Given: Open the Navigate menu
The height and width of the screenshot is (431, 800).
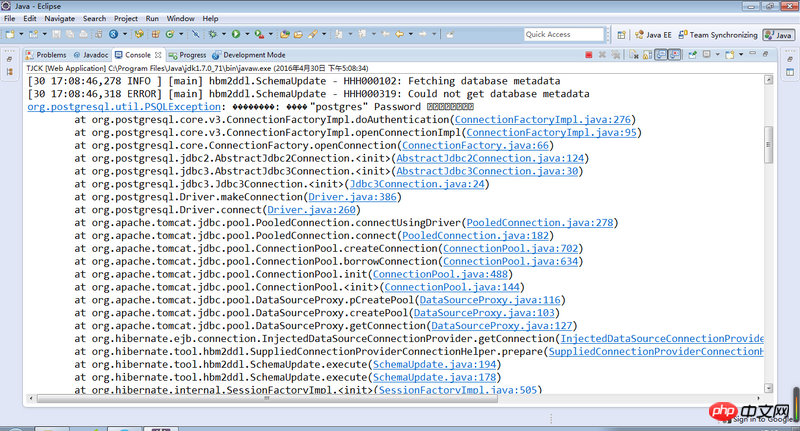Looking at the screenshot, I should tap(59, 18).
